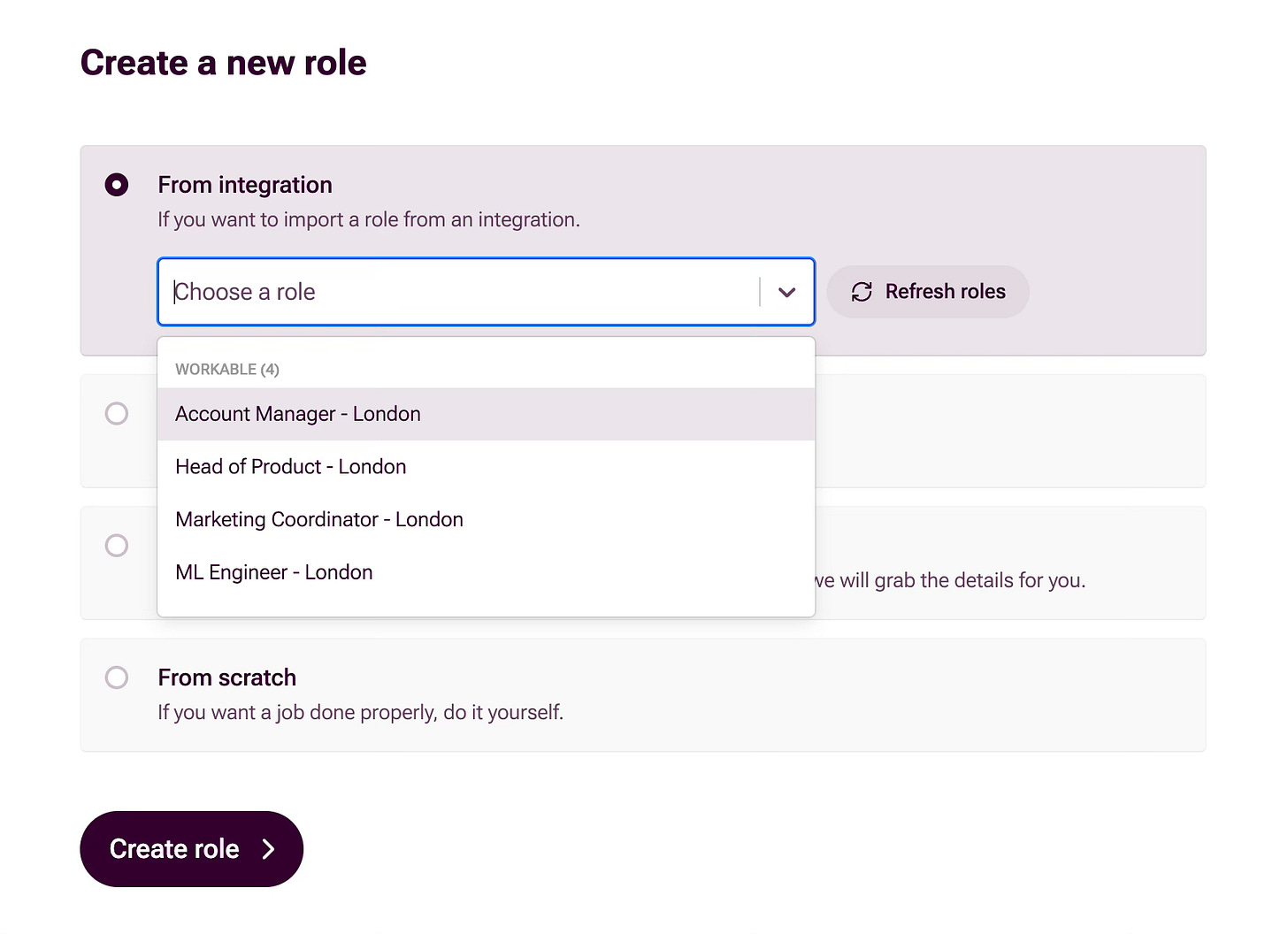Click the From scratch heading
The image size is (1288, 934).
pos(227,678)
